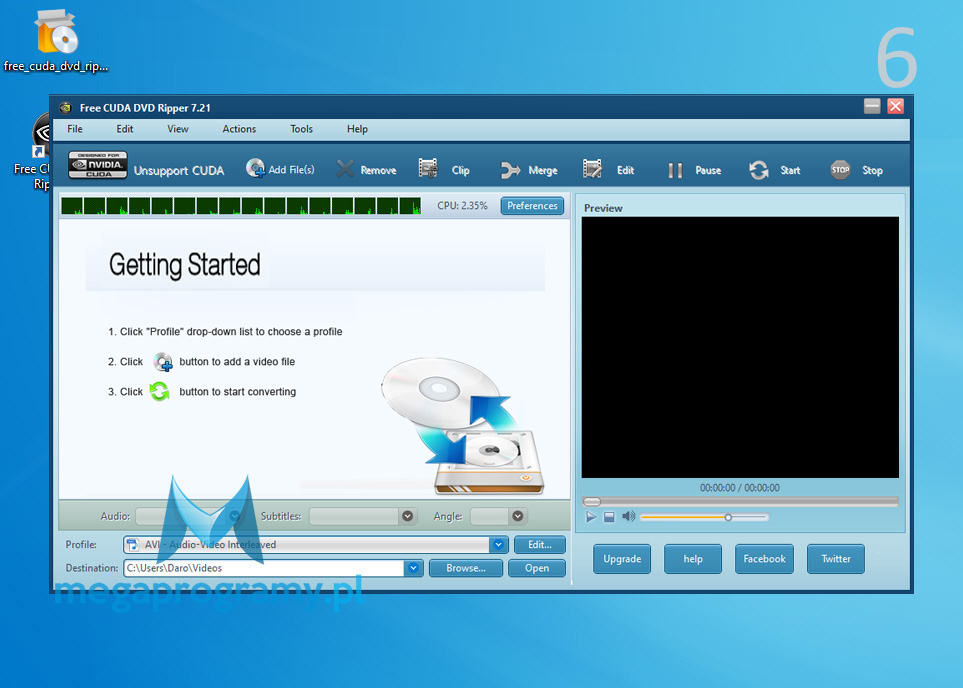Image resolution: width=963 pixels, height=688 pixels.
Task: Mute the preview volume speaker icon
Action: point(628,517)
